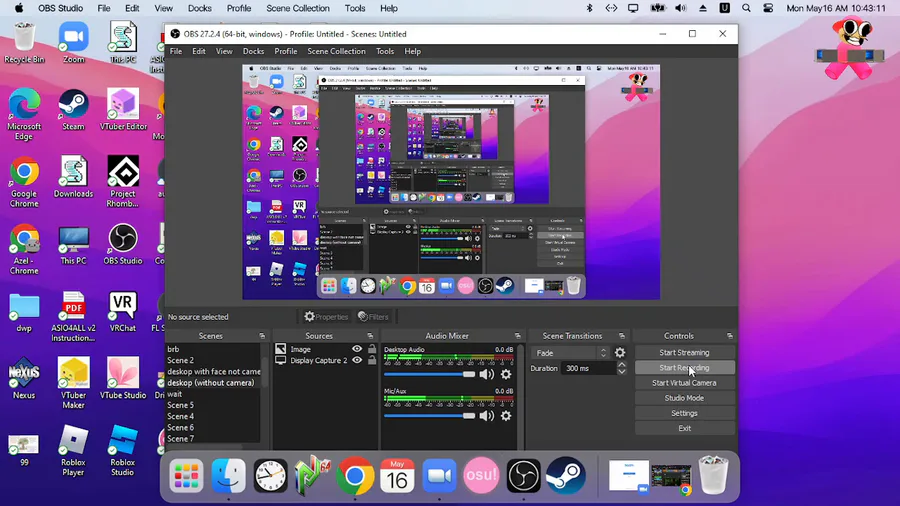Select desktop (without camera) scene

212,383
